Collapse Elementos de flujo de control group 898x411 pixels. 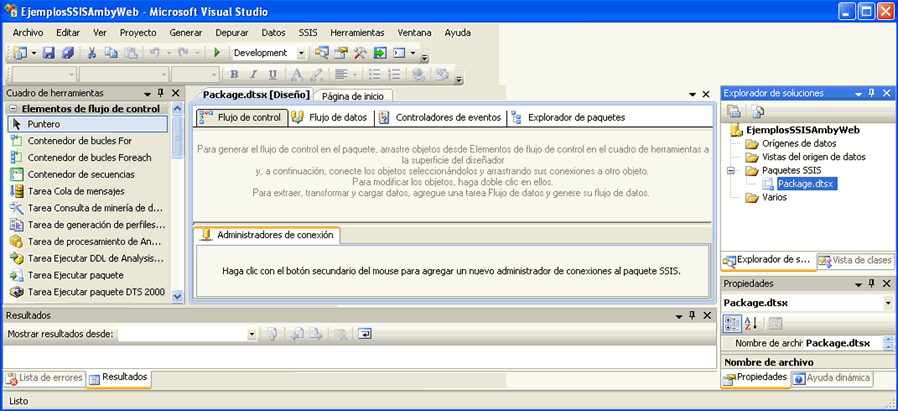point(11,109)
